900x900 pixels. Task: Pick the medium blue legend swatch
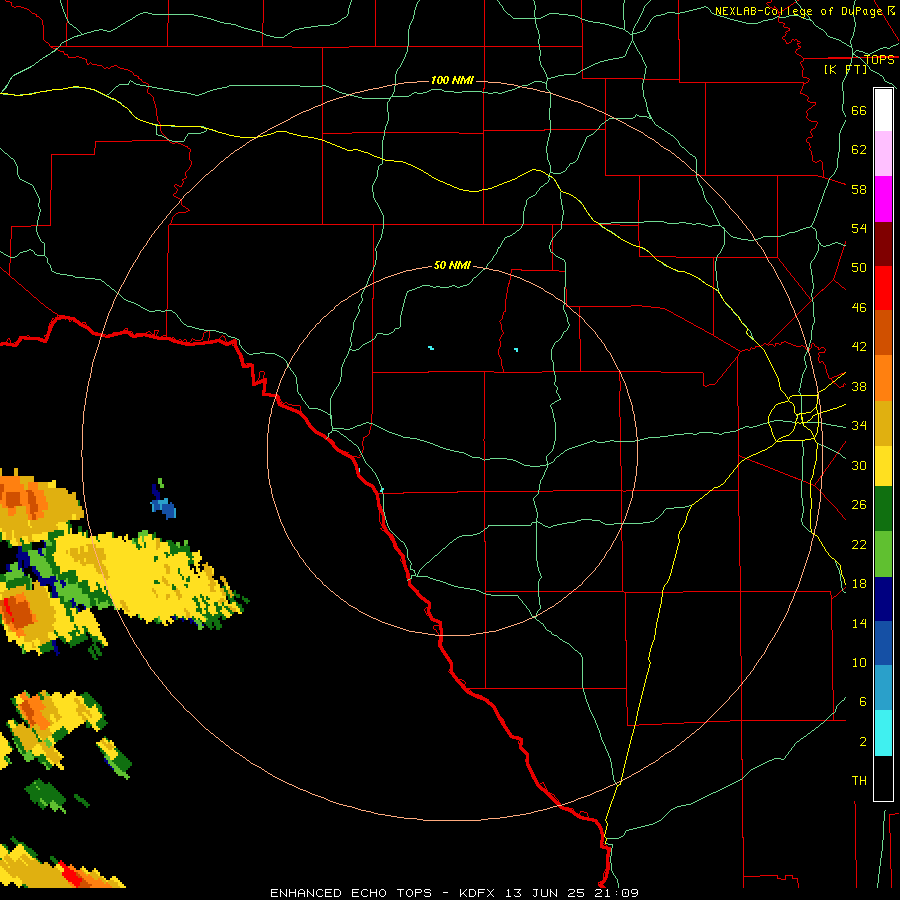883,643
